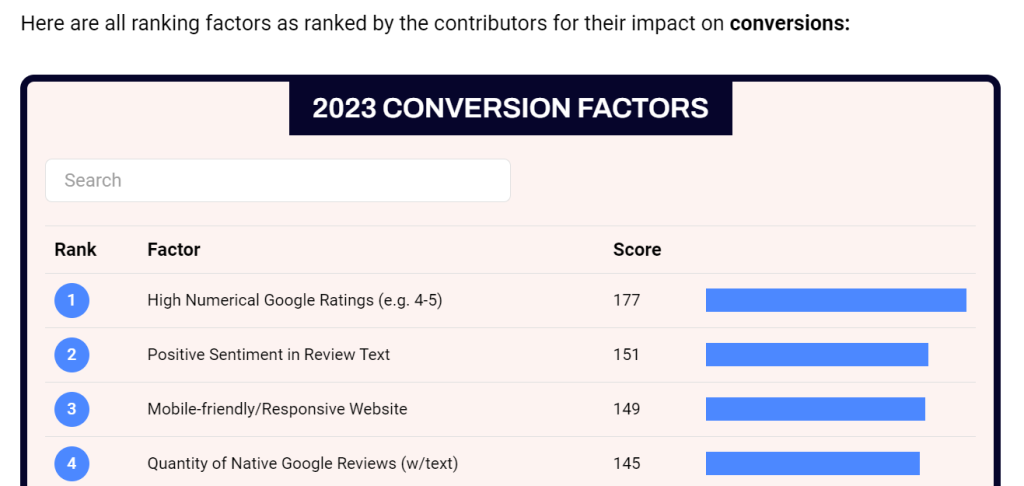Click the Search input field

tap(278, 180)
